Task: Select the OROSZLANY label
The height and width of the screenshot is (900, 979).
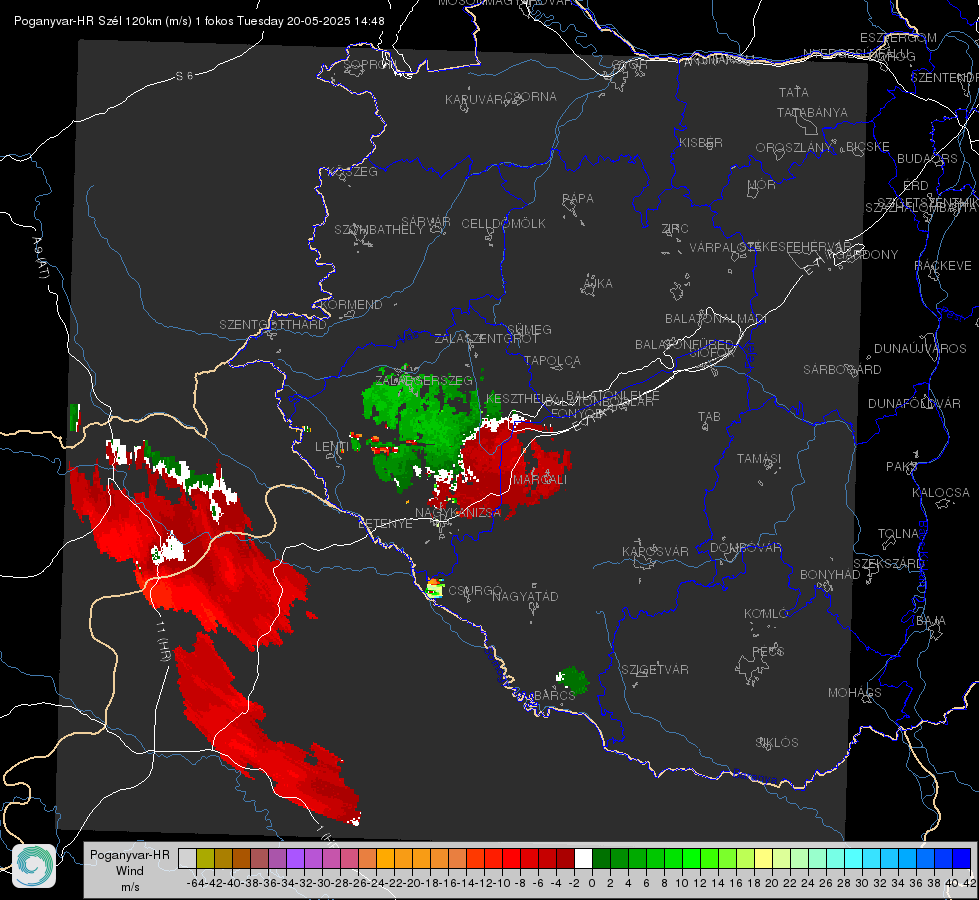Action: click(x=794, y=148)
